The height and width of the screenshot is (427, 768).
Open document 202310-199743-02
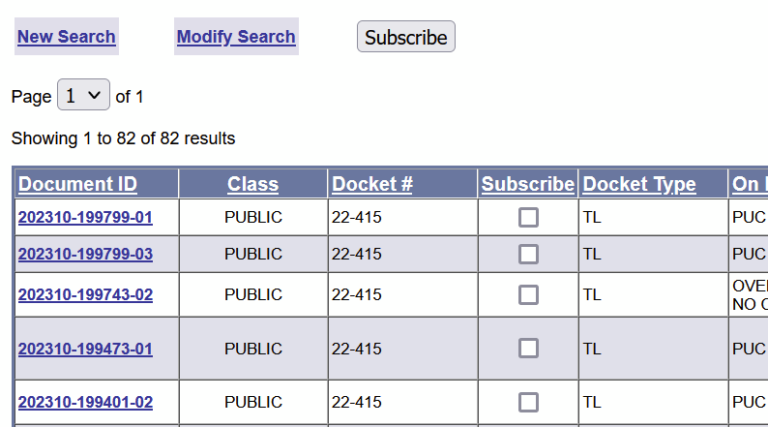(x=85, y=295)
